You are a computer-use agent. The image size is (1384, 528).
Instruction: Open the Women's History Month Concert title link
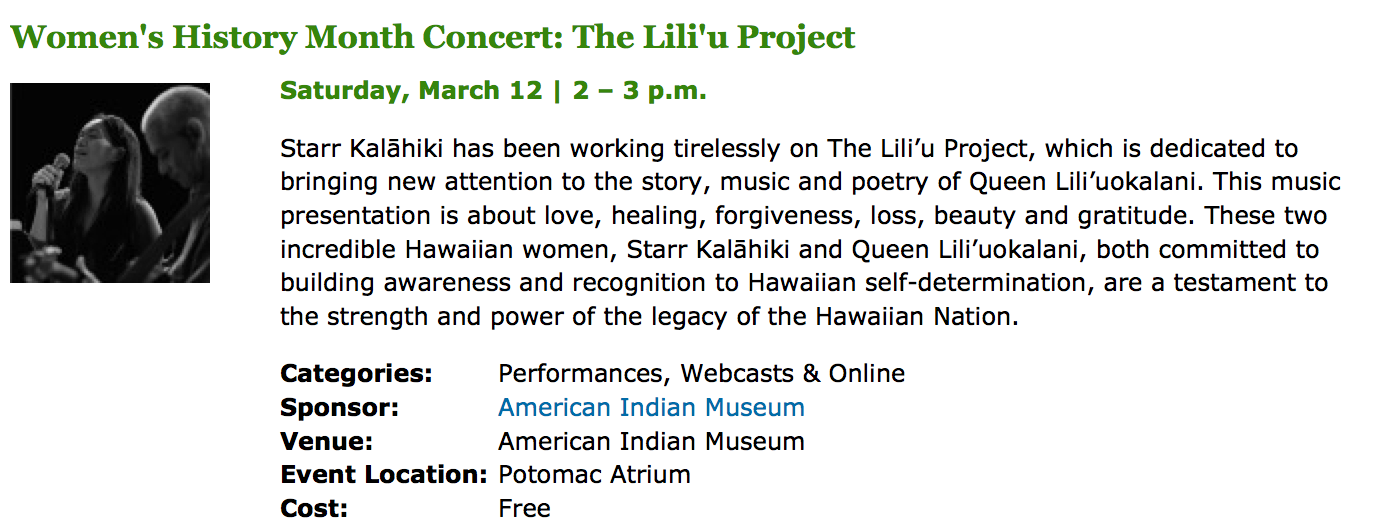[x=432, y=38]
